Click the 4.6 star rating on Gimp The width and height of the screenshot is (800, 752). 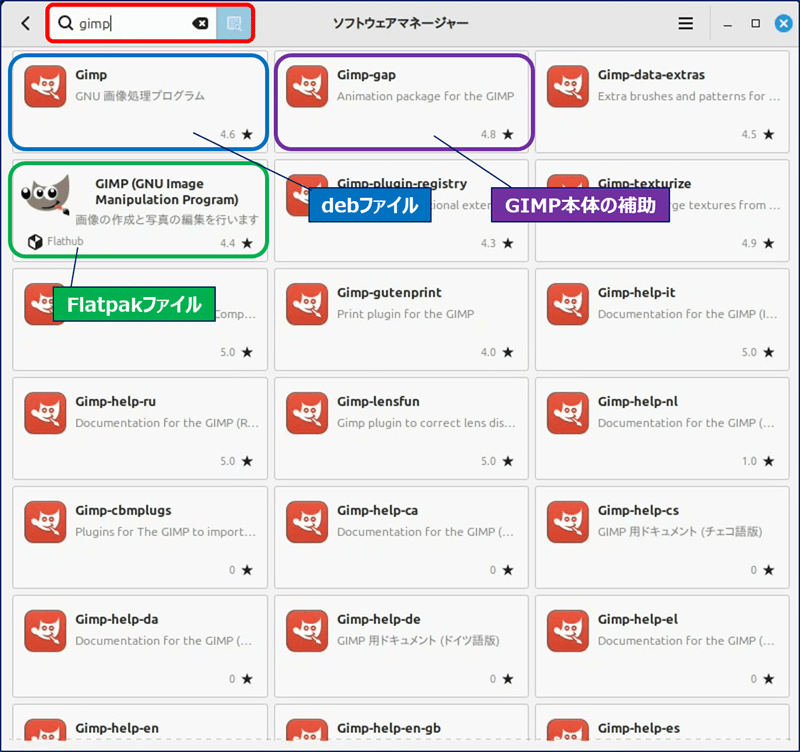(236, 135)
